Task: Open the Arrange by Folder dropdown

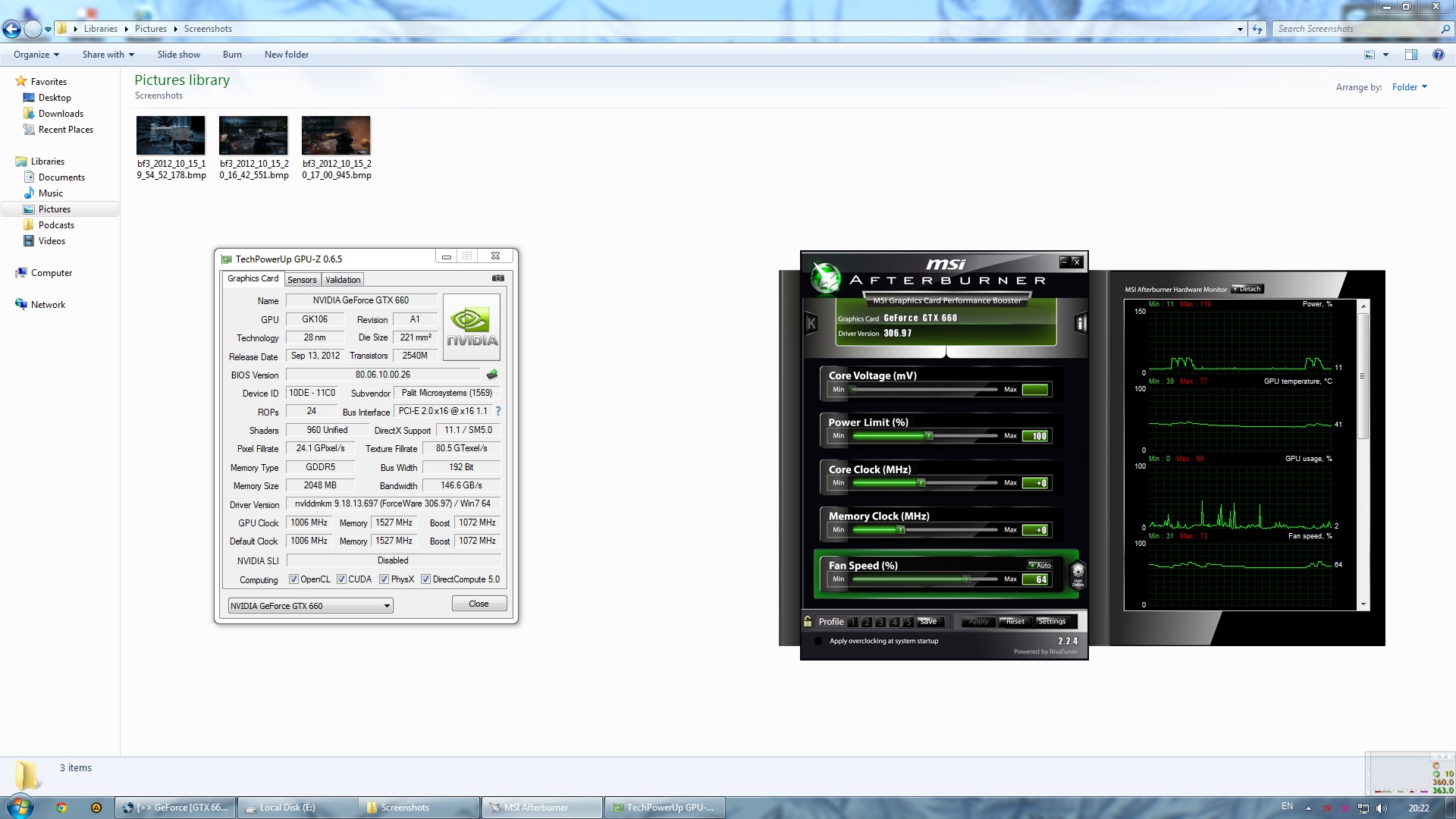Action: click(1409, 87)
